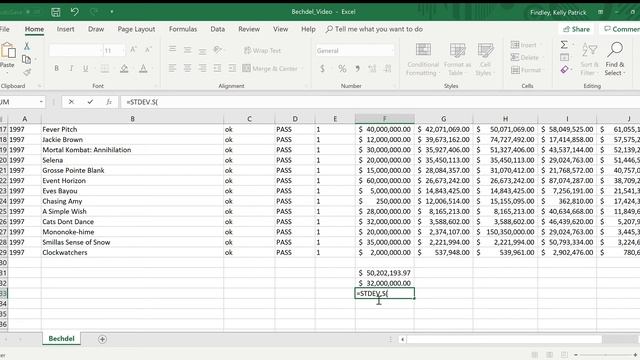The height and width of the screenshot is (360, 640).
Task: Open the Quick Access Toolbar customize arrow
Action: click(111, 12)
